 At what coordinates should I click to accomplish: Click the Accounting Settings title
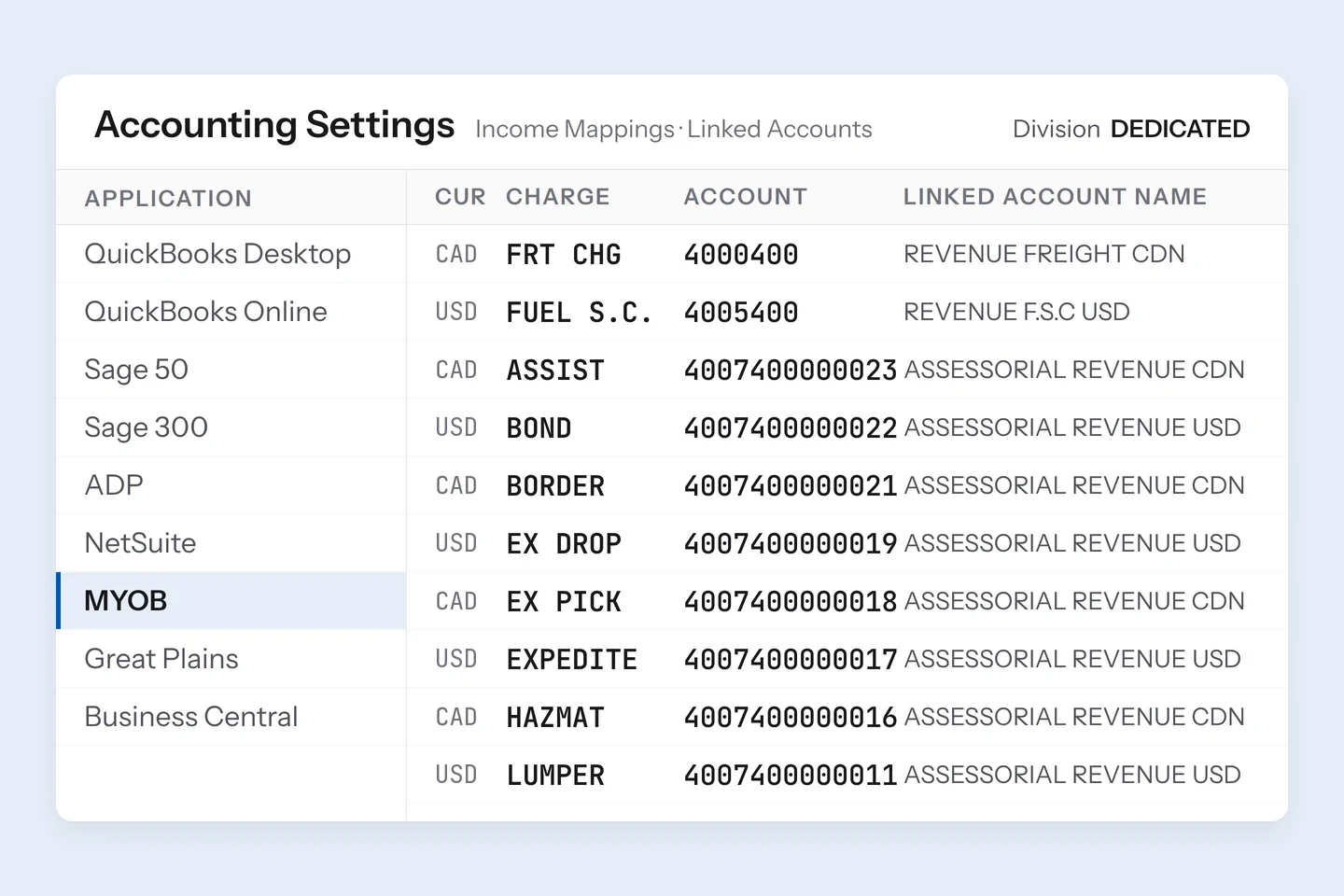[x=274, y=125]
